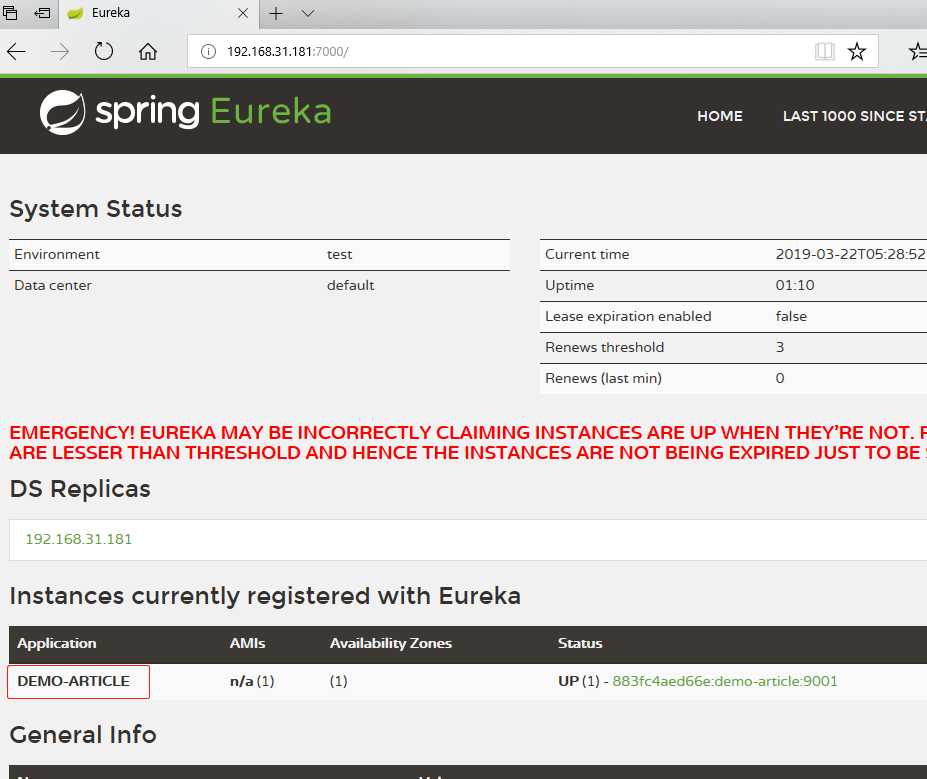Click the Renews (last min) value 0

[x=780, y=378]
